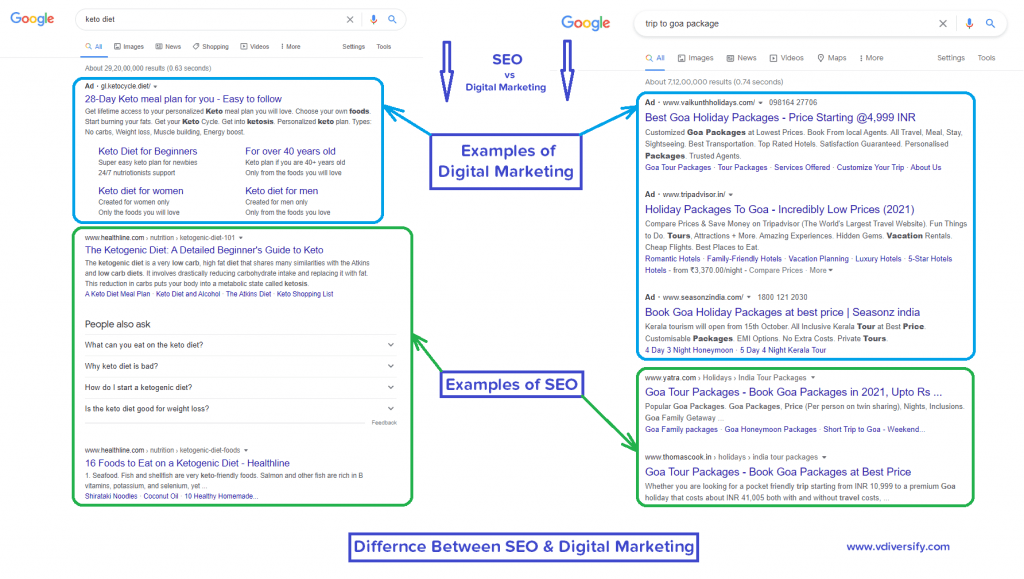The height and width of the screenshot is (579, 1024).
Task: Open The Ketogenic Diet Detailed Beginner's Guide result
Action: (204, 250)
